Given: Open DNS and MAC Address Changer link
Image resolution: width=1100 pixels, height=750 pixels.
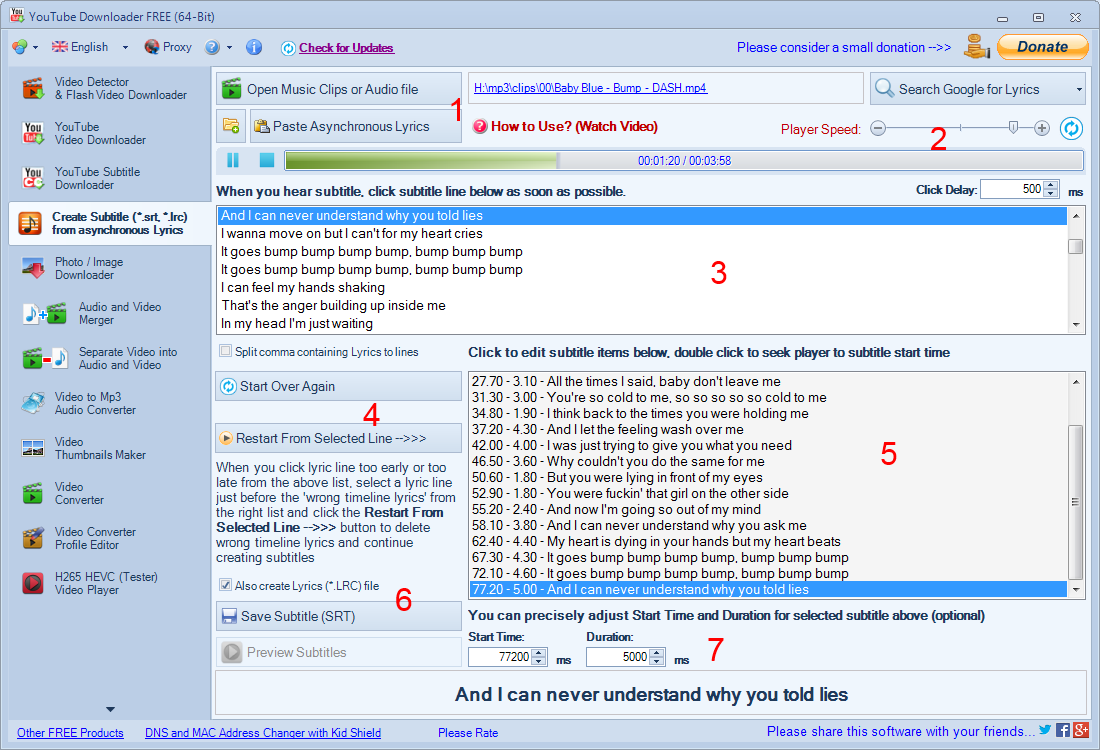Looking at the screenshot, I should (263, 733).
